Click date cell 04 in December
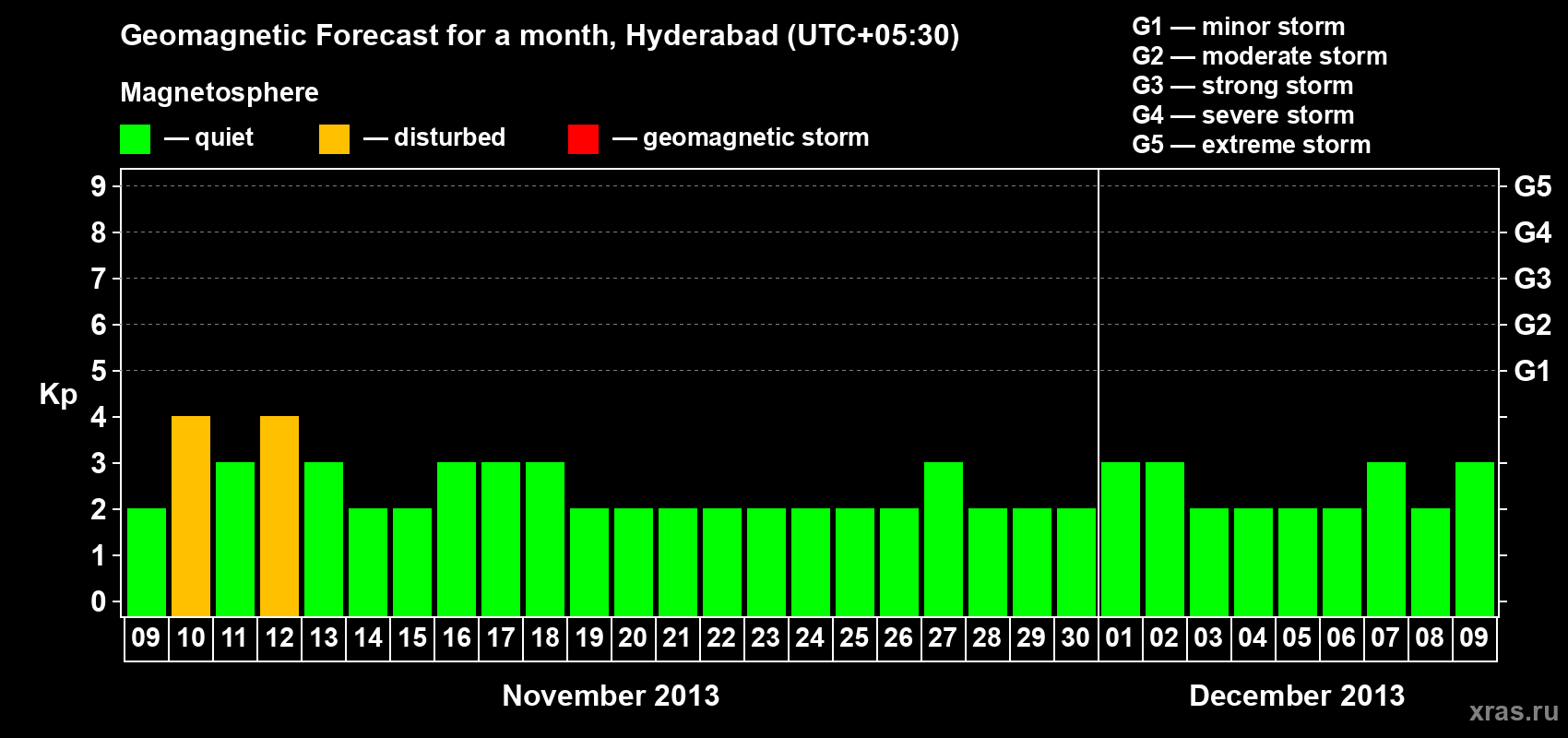 tap(1253, 638)
